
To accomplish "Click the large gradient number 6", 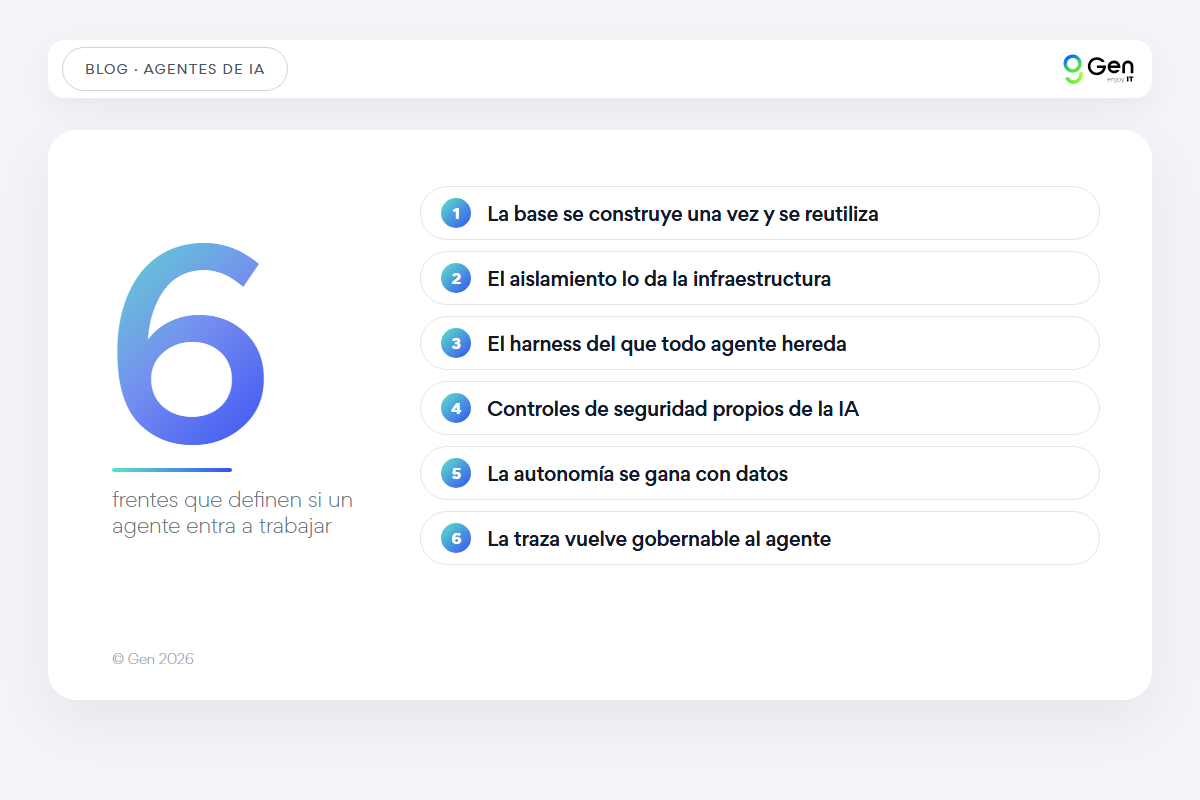I will coord(190,343).
